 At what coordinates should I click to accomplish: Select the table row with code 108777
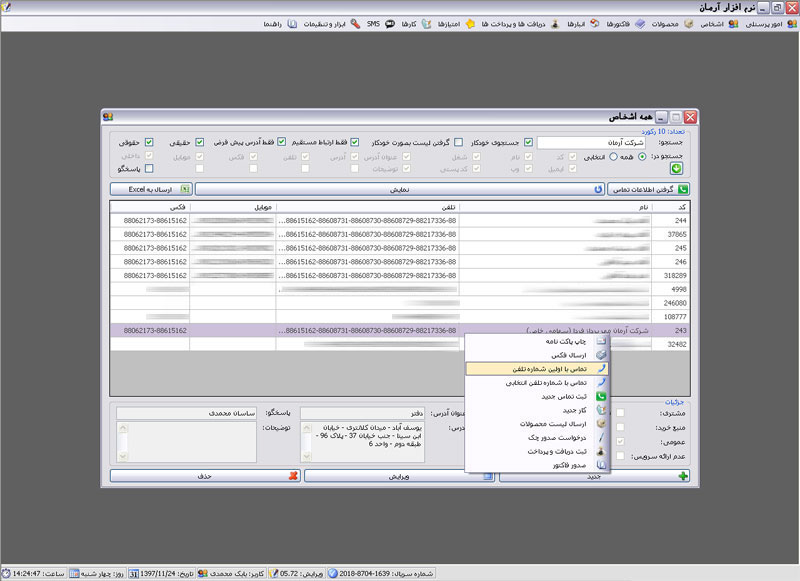399,317
